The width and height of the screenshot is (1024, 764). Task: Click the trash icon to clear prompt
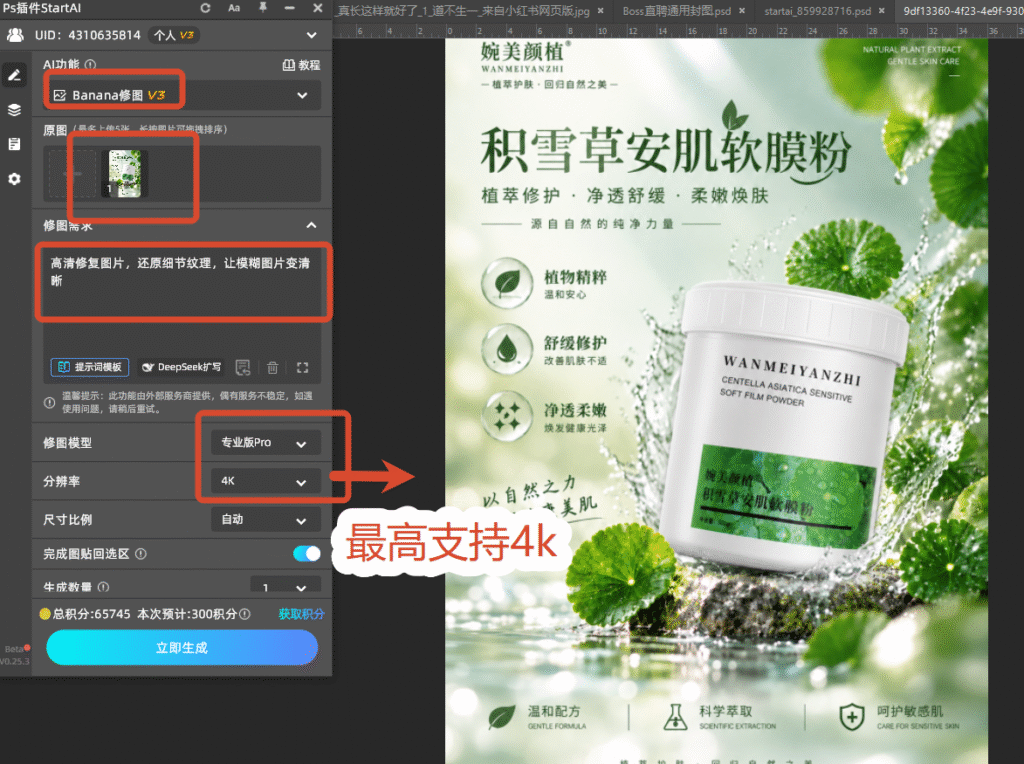272,368
